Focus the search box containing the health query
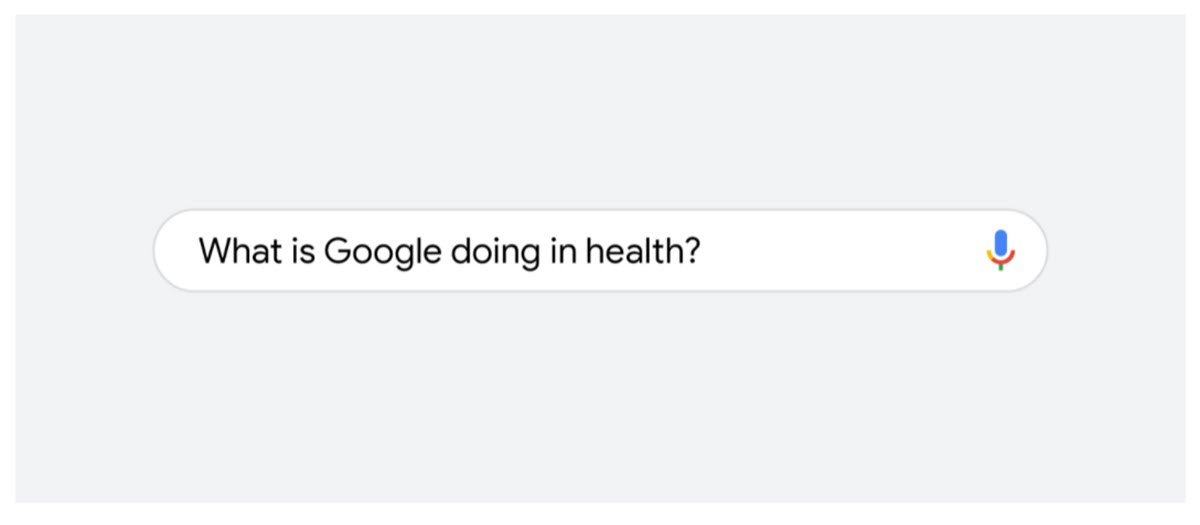Screen dimensions: 1200x525 [x=600, y=250]
